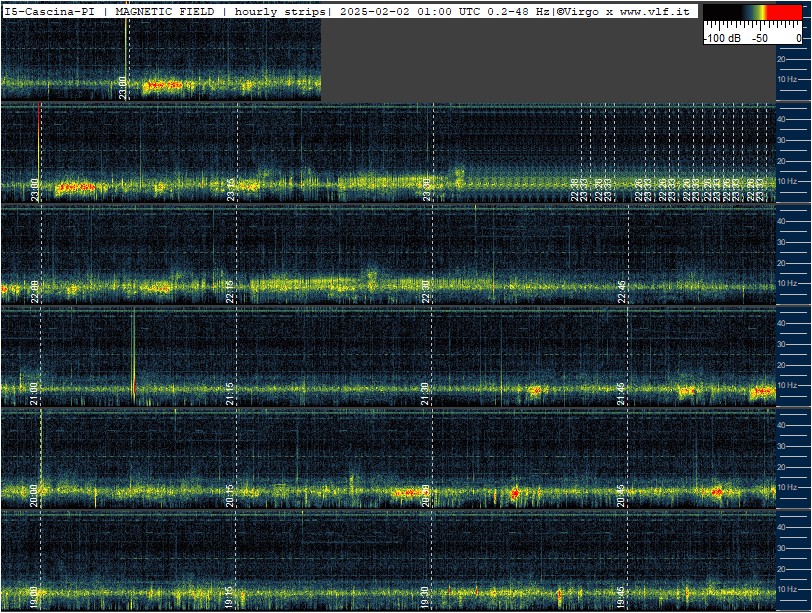Select the 20:15 time marker
Viewport: 812px width, 613px height.
(x=230, y=495)
